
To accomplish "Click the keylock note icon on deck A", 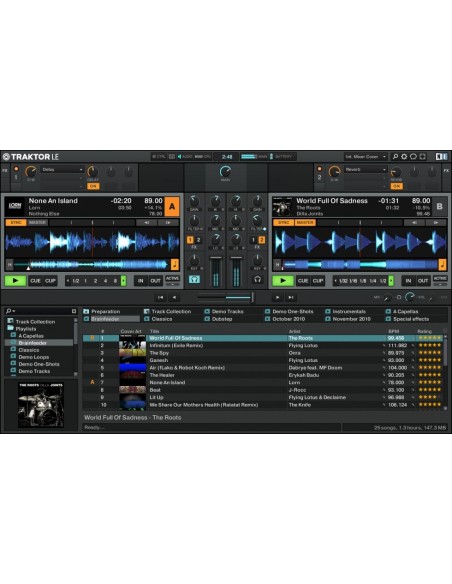I will pyautogui.click(x=175, y=264).
